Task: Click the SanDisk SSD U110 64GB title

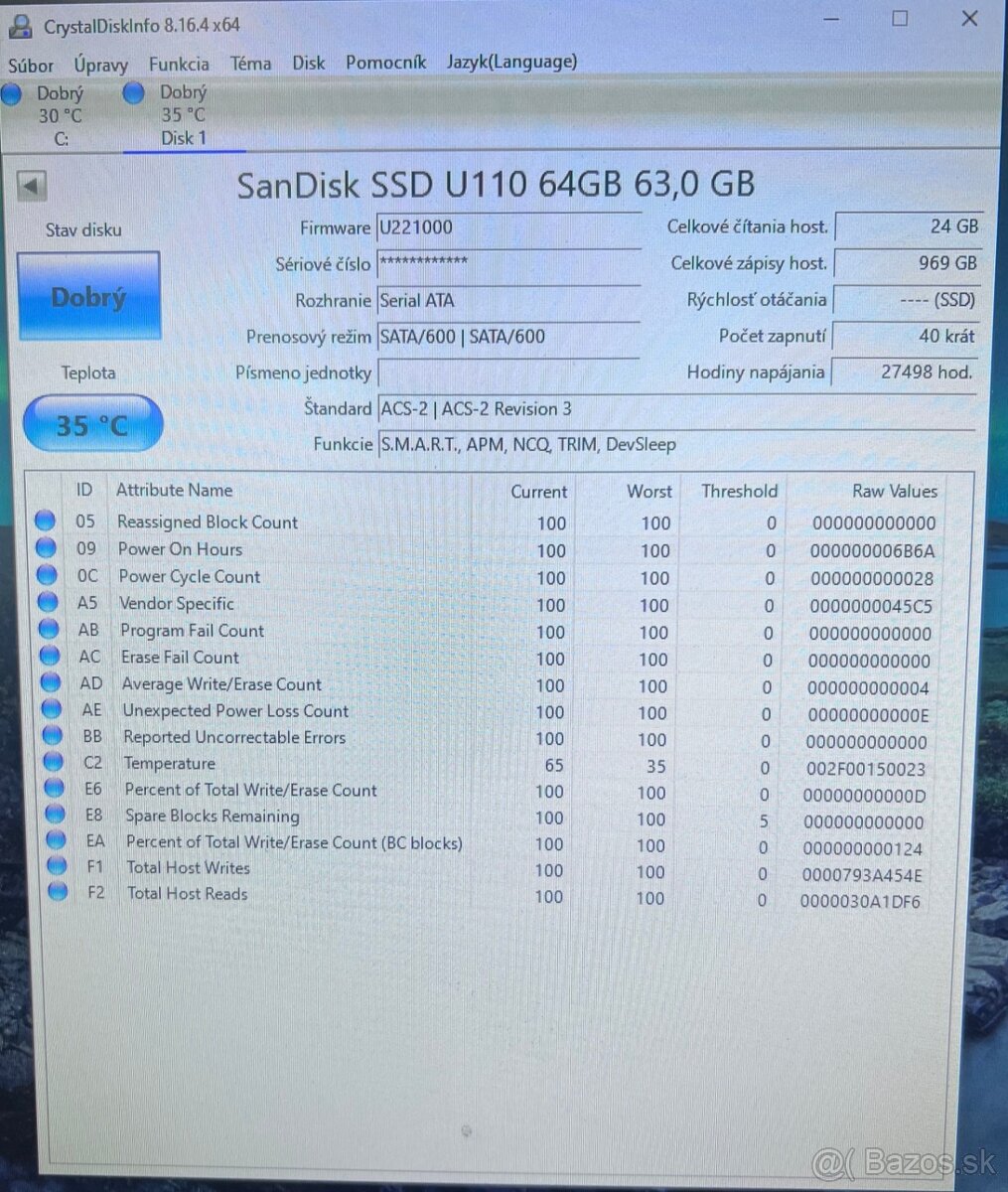Action: 496,185
